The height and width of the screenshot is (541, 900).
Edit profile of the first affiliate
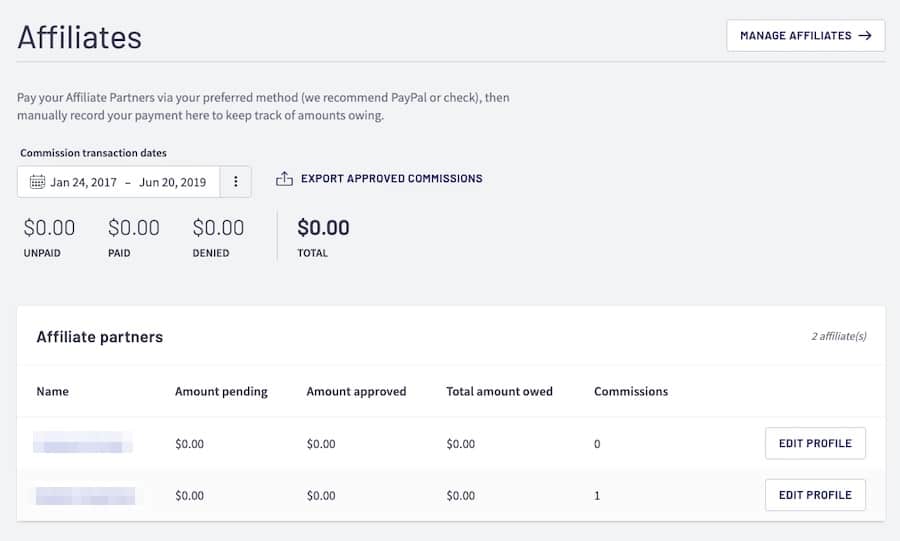(x=815, y=443)
